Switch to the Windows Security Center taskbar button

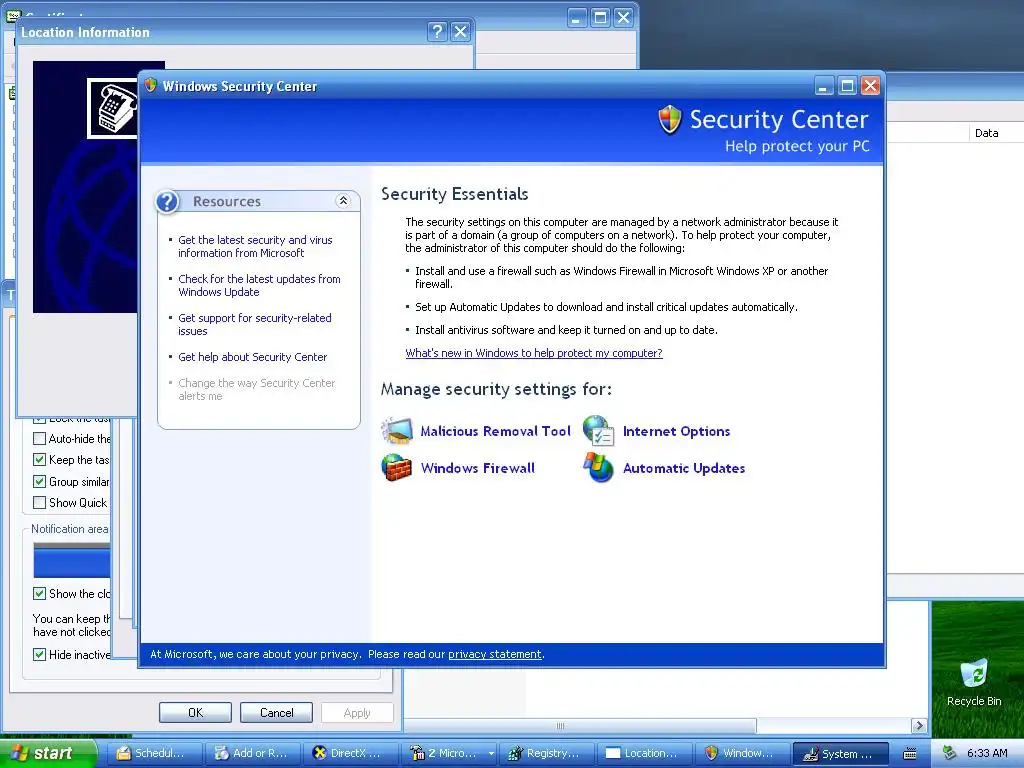(x=742, y=753)
